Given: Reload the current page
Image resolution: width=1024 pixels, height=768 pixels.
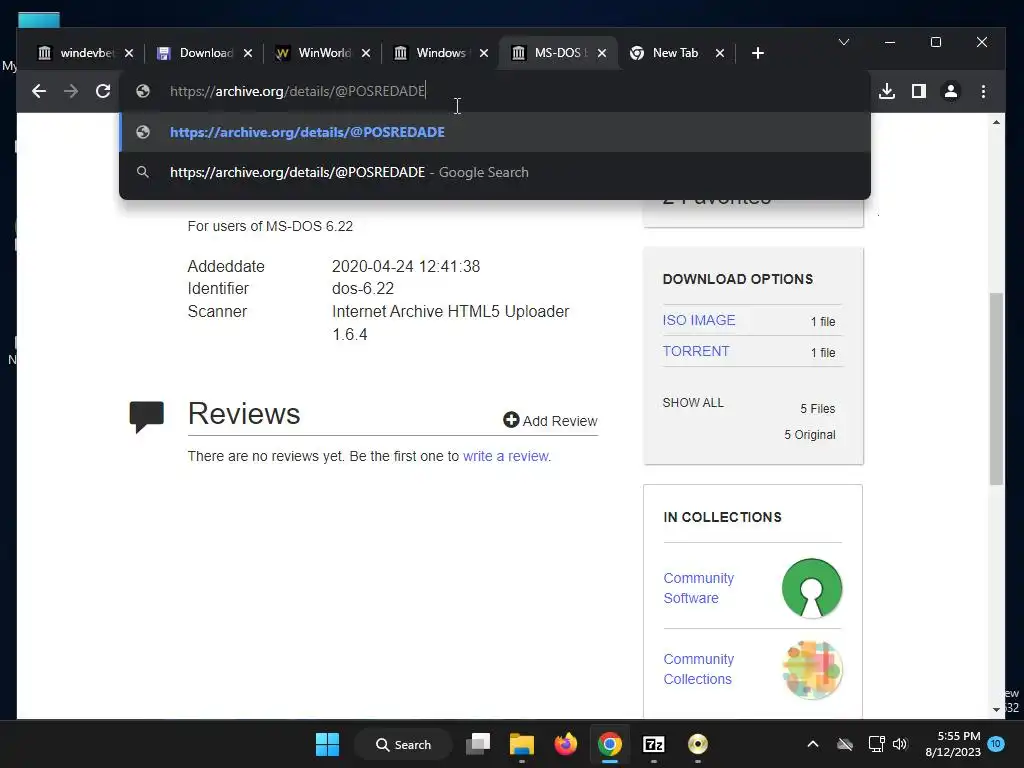Looking at the screenshot, I should coord(103,91).
